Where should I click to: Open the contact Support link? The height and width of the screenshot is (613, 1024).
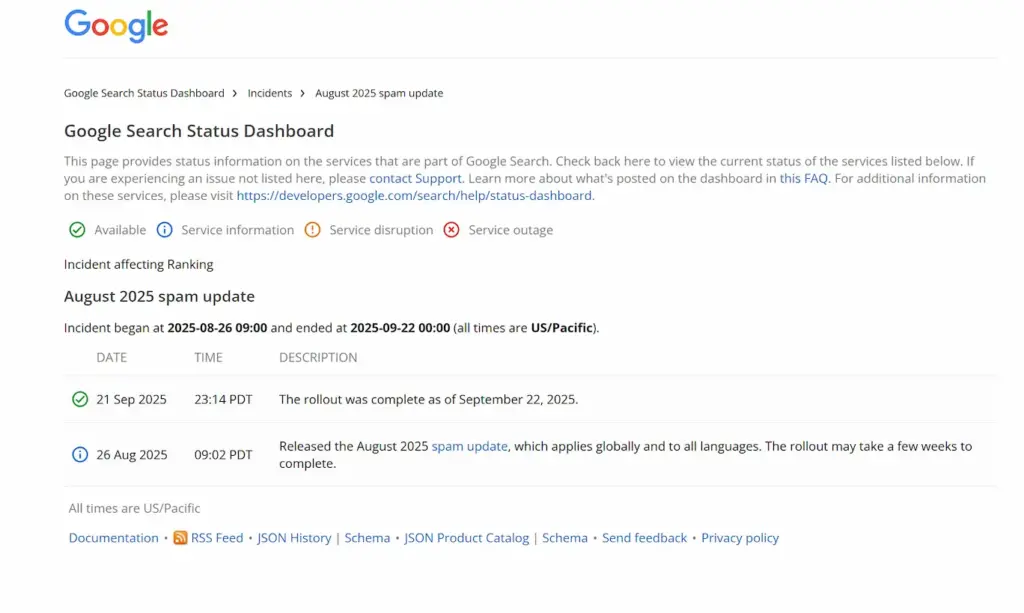coord(415,178)
